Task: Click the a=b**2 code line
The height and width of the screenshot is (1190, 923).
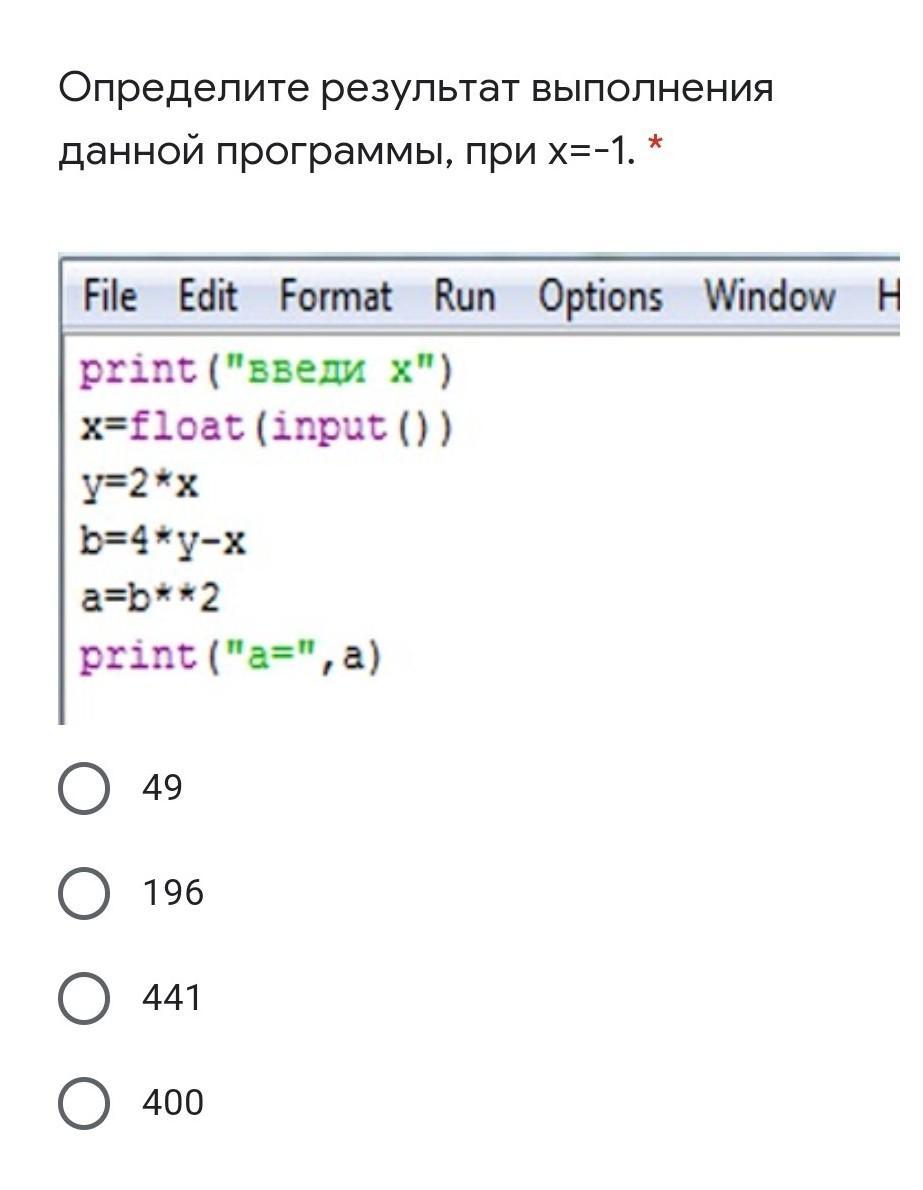Action: pyautogui.click(x=150, y=599)
